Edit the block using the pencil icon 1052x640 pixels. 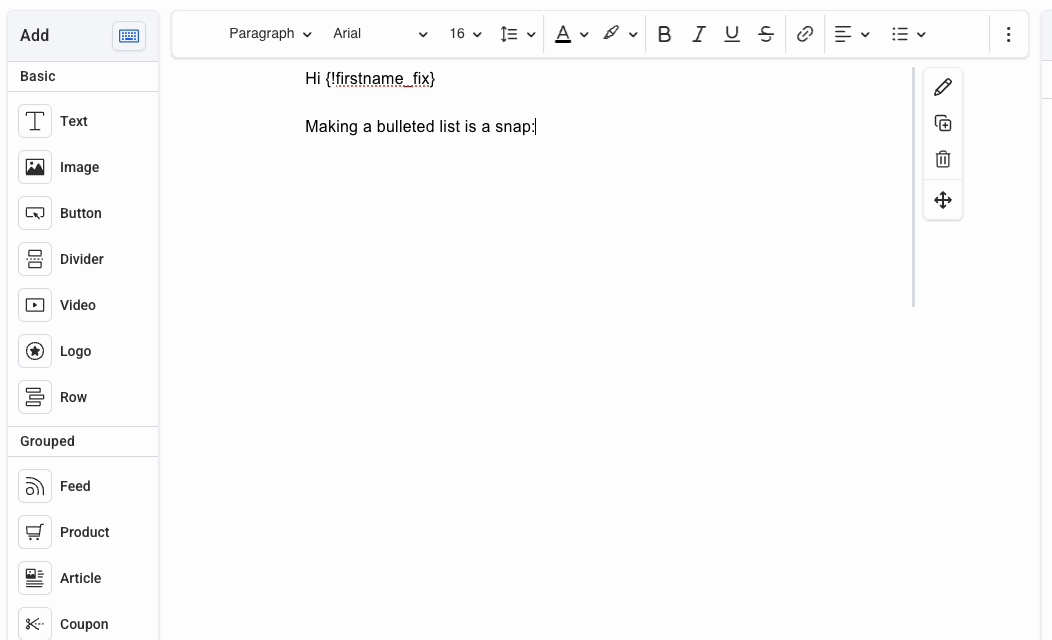(x=942, y=86)
